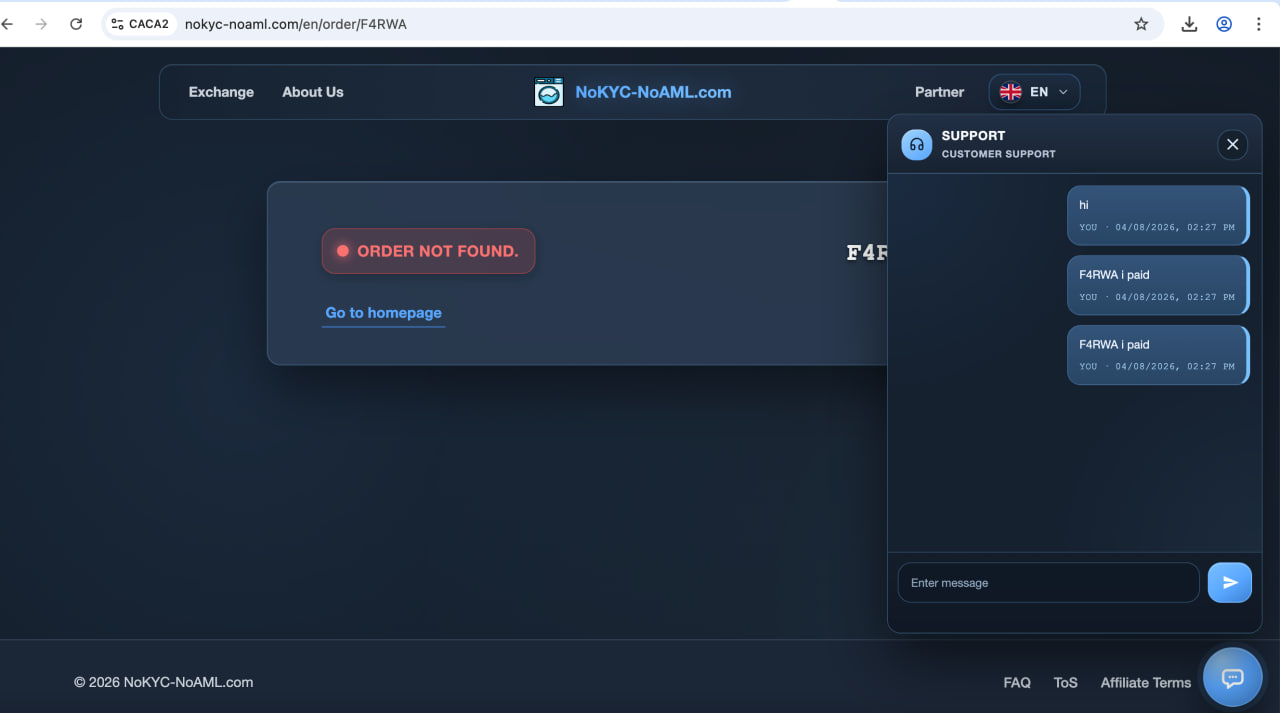This screenshot has width=1280, height=713.
Task: Open the Exchange menu item
Action: [x=221, y=92]
